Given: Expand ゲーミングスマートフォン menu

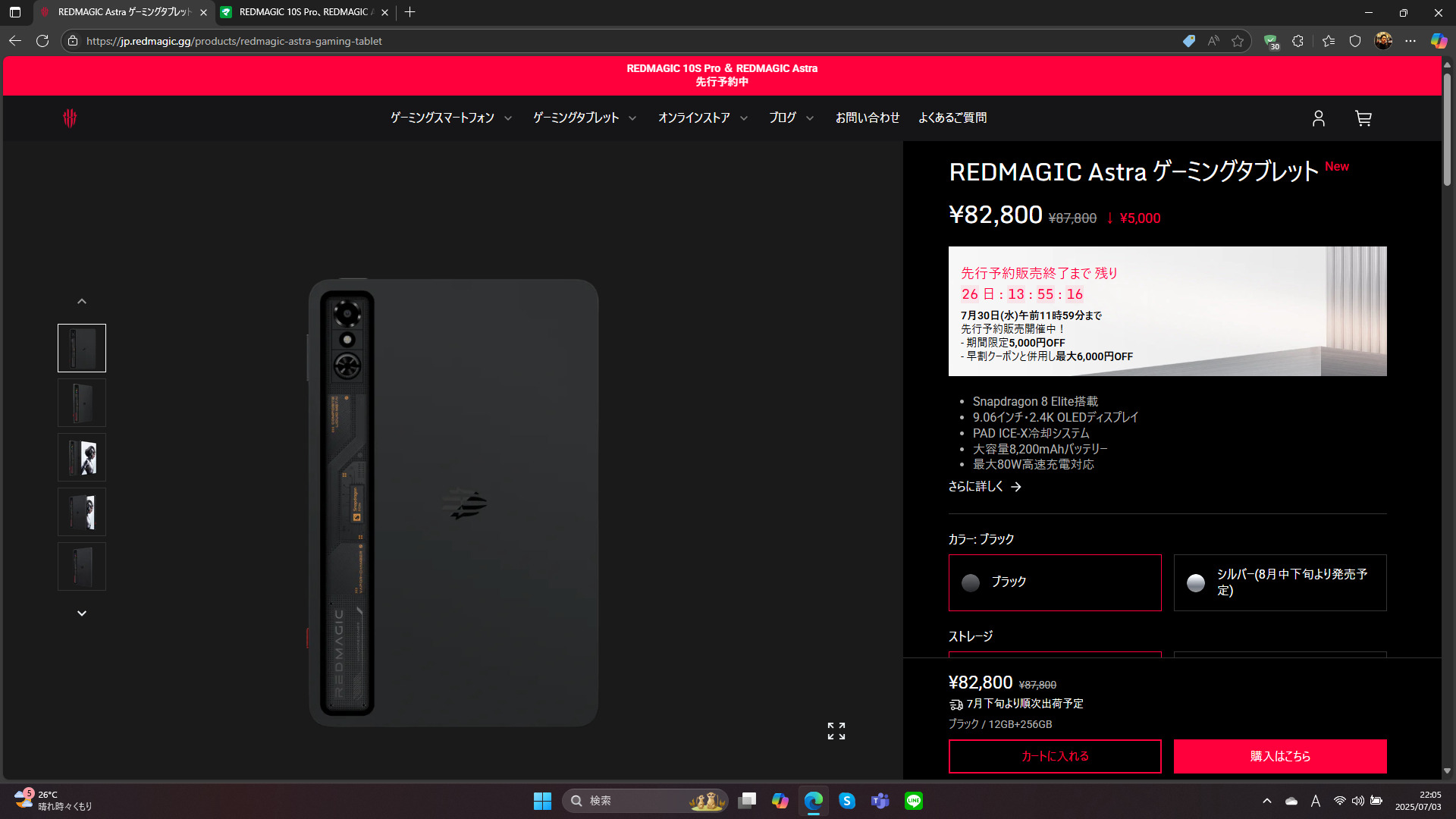Looking at the screenshot, I should [450, 118].
